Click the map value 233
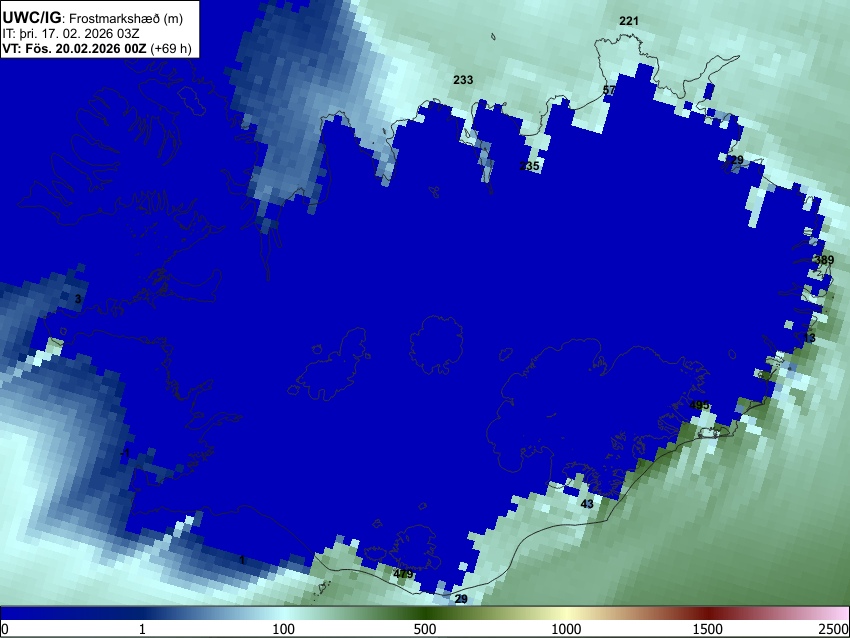This screenshot has height=638, width=850. (x=463, y=80)
